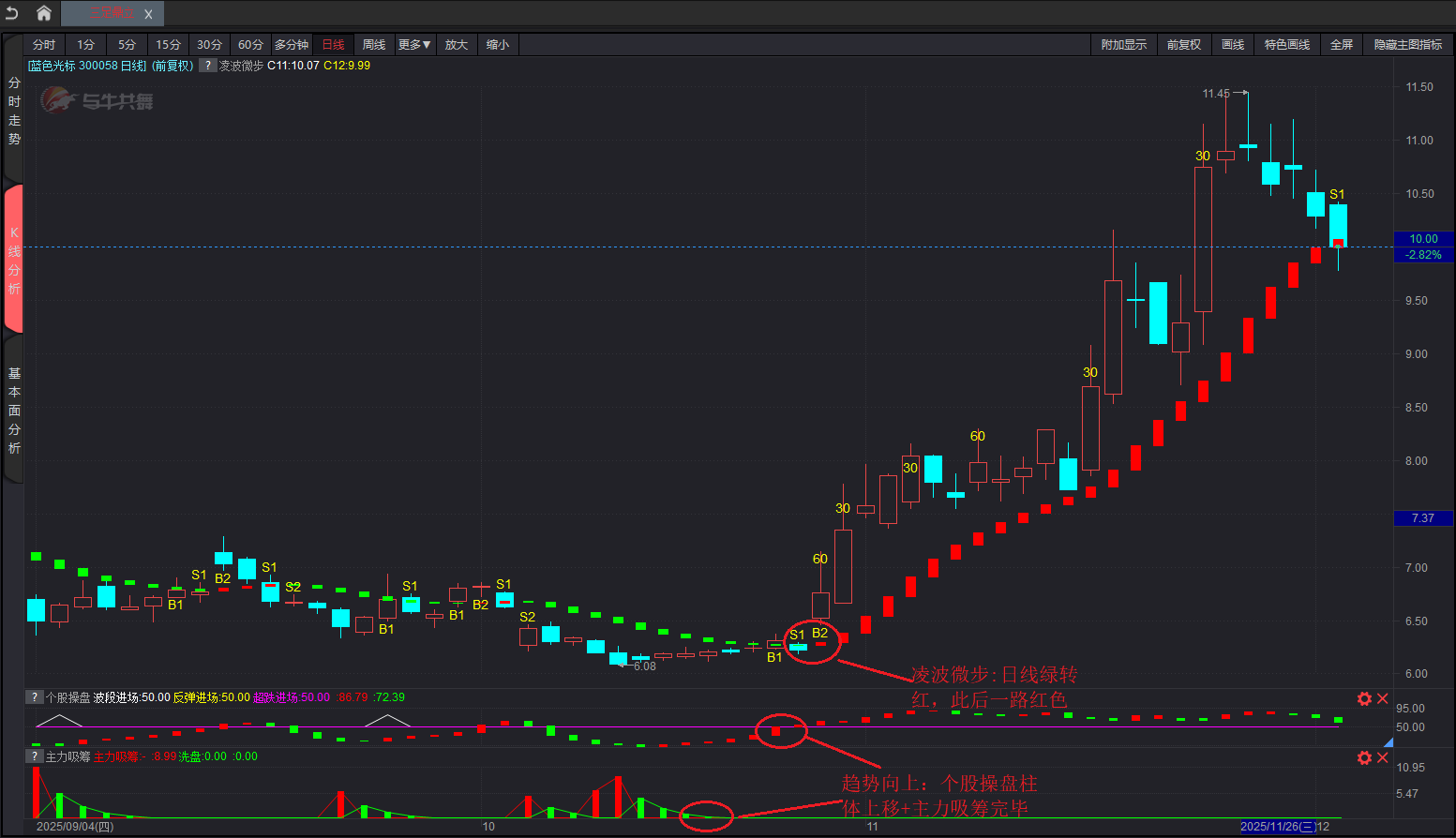Click the back arrow icon
Screen dimensions: 1456x838
[x=12, y=13]
